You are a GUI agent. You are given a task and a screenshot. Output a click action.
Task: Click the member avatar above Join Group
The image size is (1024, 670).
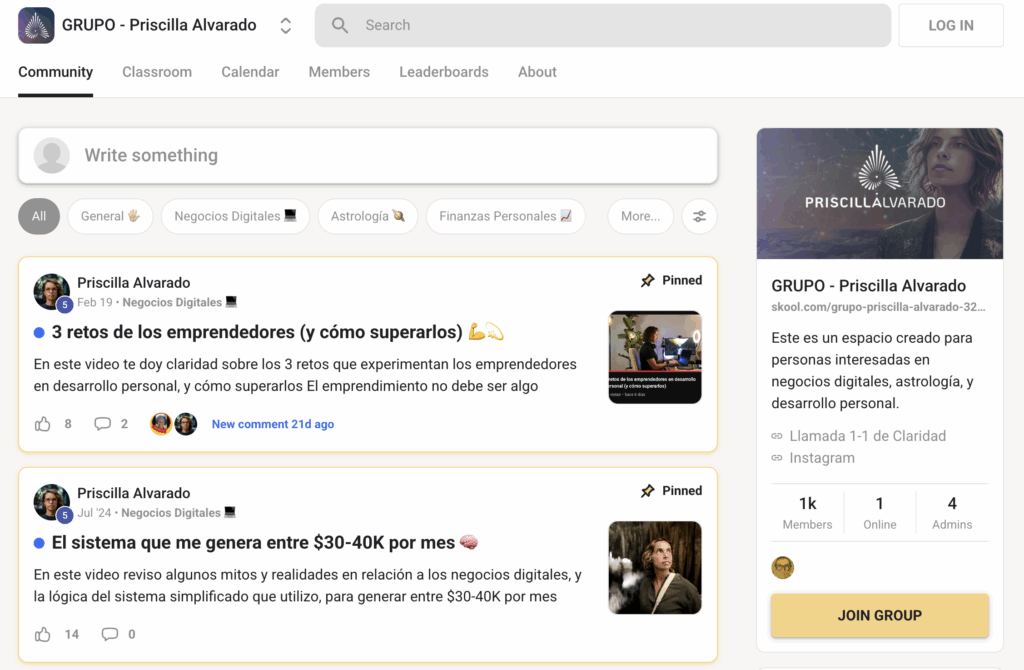coord(782,567)
